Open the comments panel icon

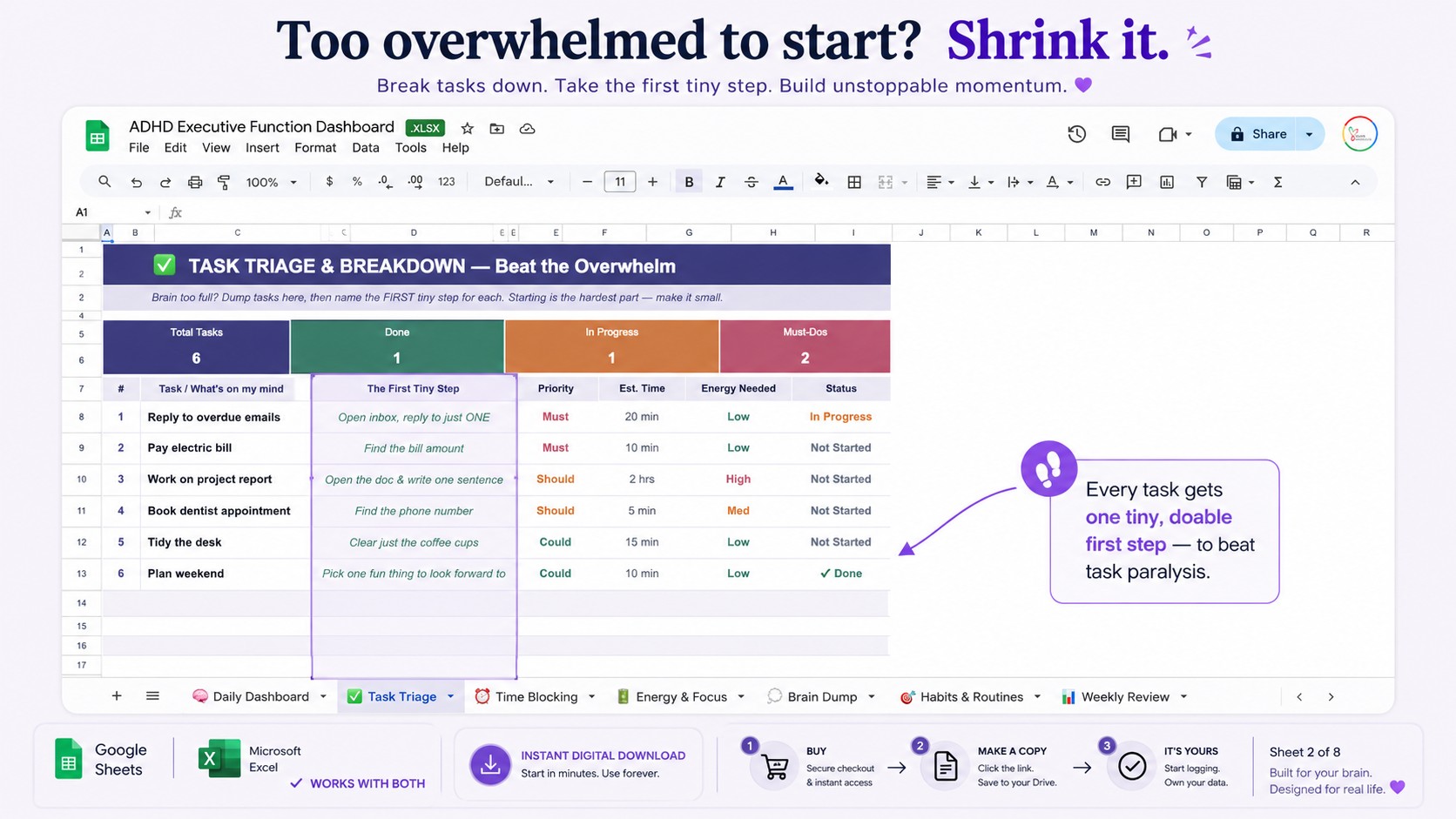pyautogui.click(x=1121, y=134)
